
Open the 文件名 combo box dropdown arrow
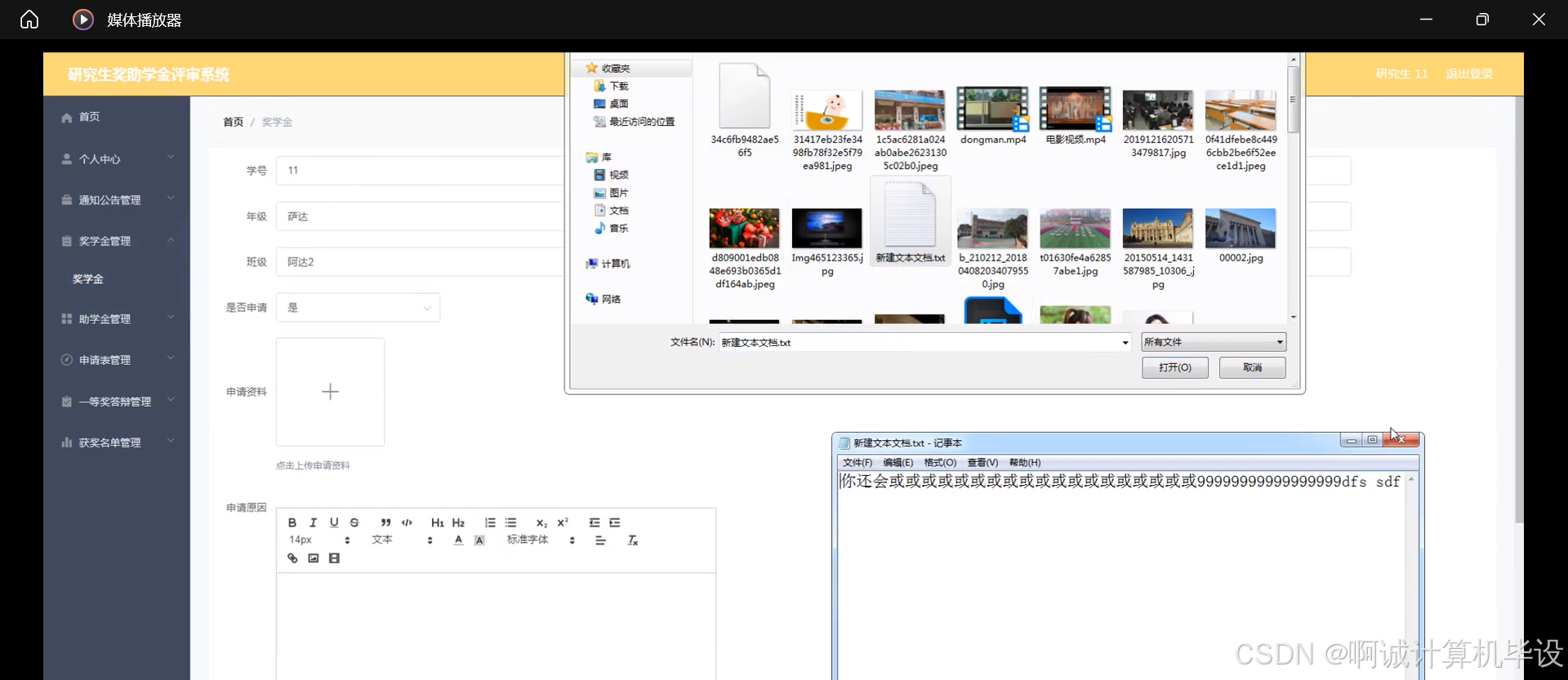[1125, 343]
